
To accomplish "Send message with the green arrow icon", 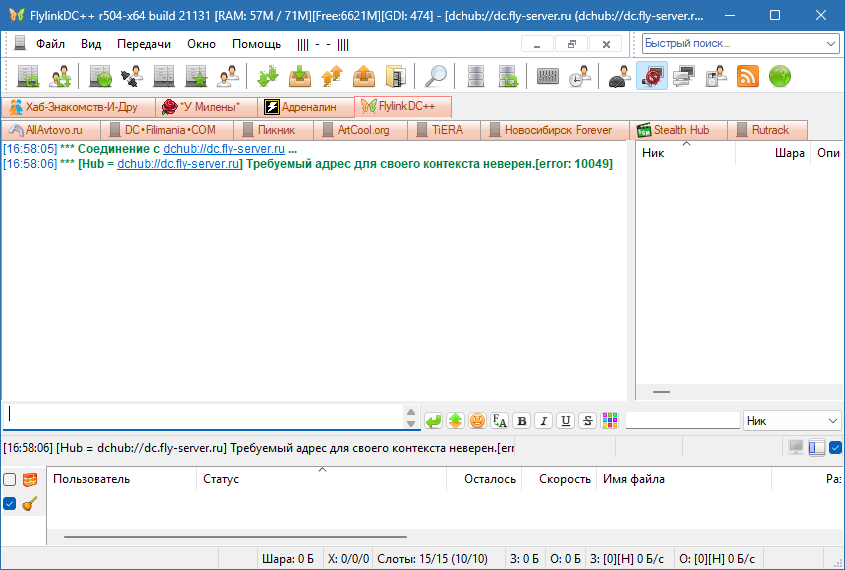I will [x=433, y=421].
